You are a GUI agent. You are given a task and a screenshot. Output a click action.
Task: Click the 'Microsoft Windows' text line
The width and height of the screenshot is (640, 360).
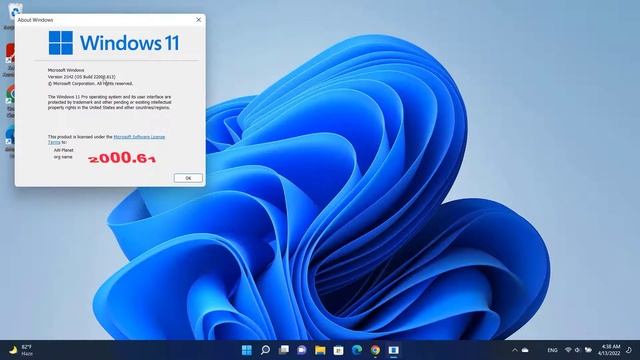click(x=66, y=70)
